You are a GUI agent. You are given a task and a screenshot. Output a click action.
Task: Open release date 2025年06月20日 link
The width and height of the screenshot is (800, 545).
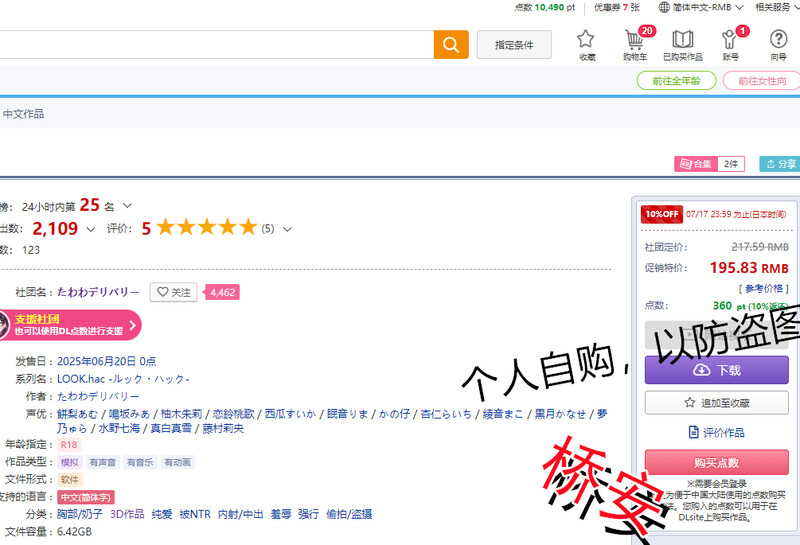(107, 361)
